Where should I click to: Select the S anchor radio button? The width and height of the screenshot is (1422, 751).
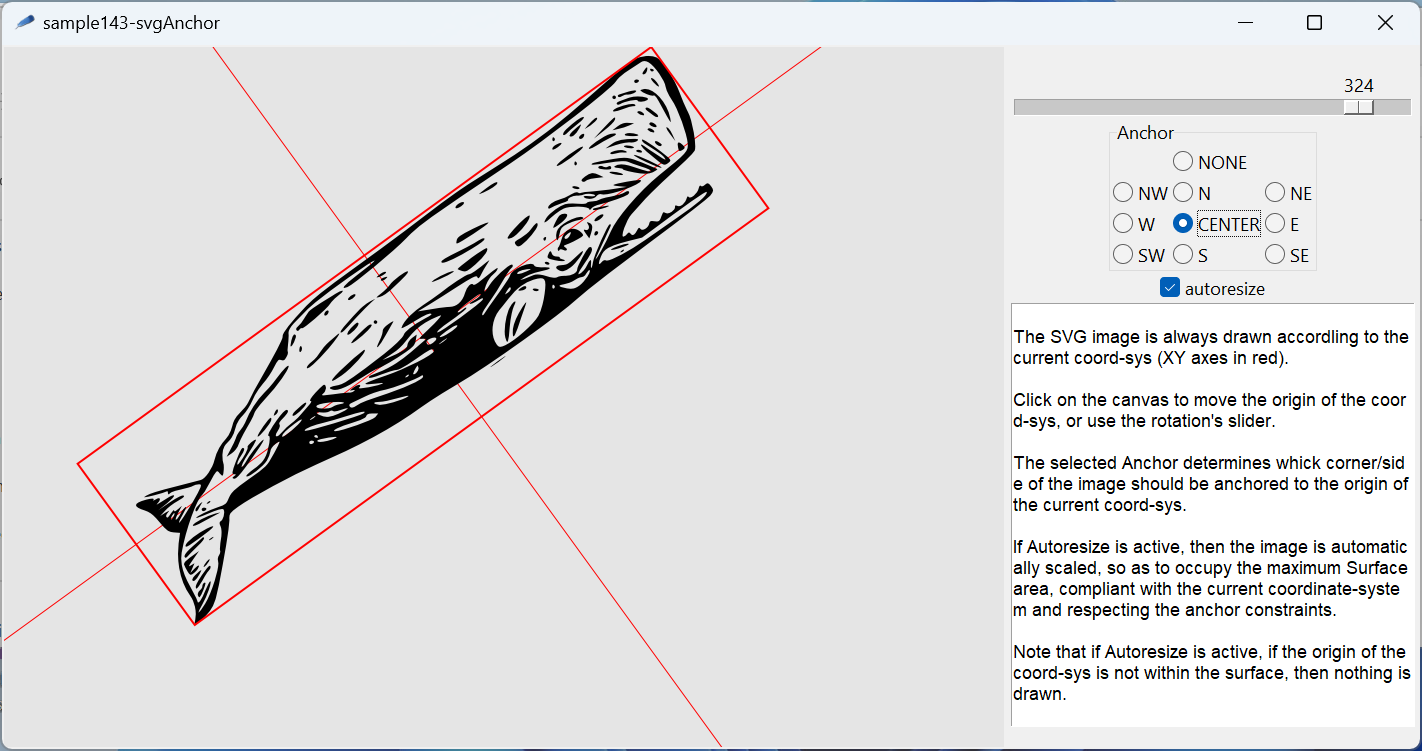pos(1191,255)
